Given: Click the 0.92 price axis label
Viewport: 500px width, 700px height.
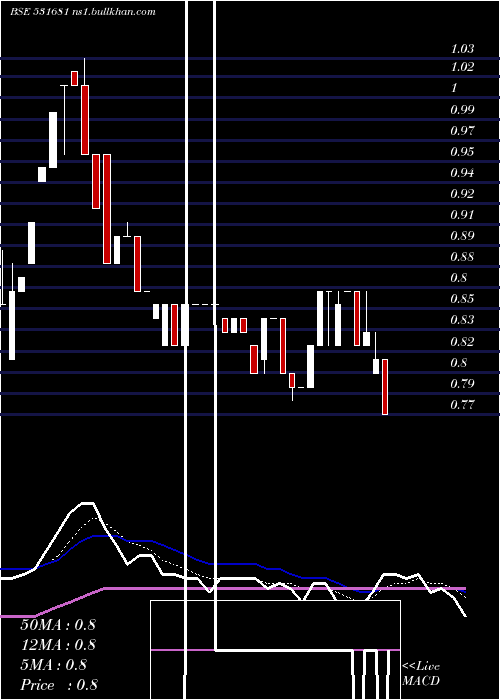Looking at the screenshot, I should pos(462,194).
